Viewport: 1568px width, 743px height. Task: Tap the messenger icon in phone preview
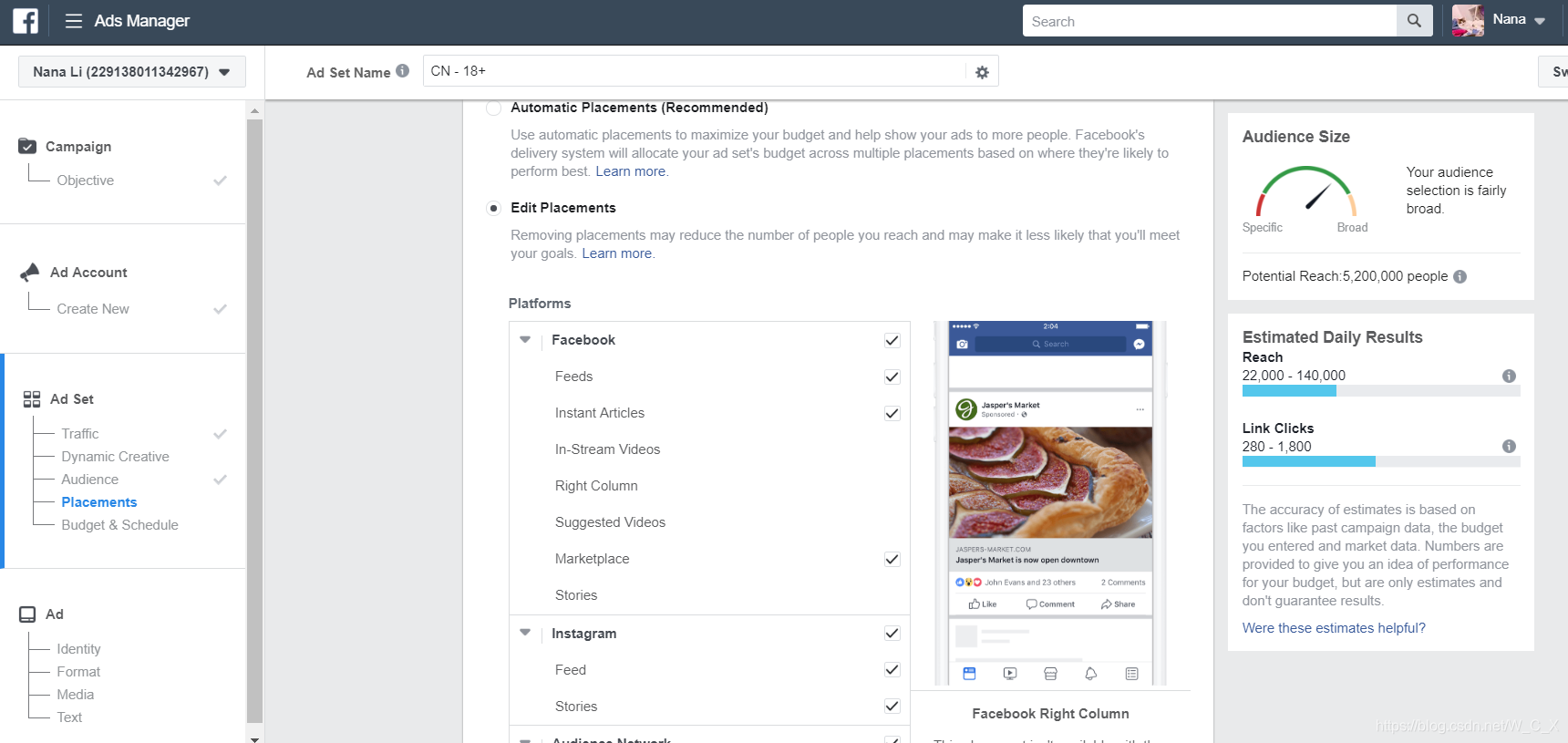click(x=1139, y=344)
